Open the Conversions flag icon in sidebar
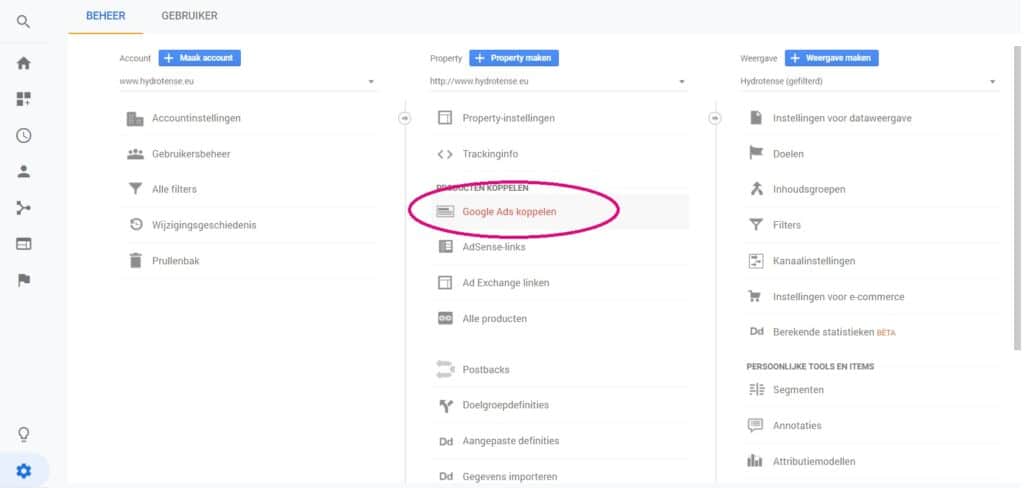Viewport: 1024px width, 488px height. (23, 280)
